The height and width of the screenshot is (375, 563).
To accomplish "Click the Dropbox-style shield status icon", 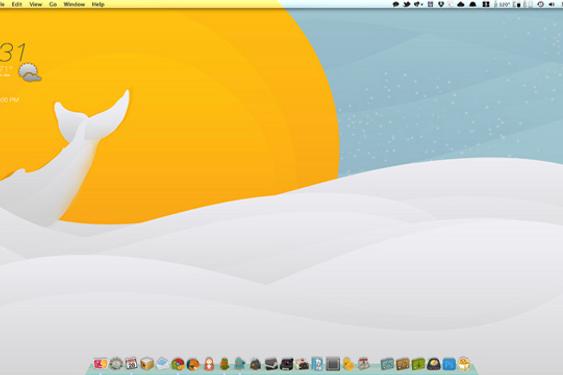I will (x=441, y=4).
